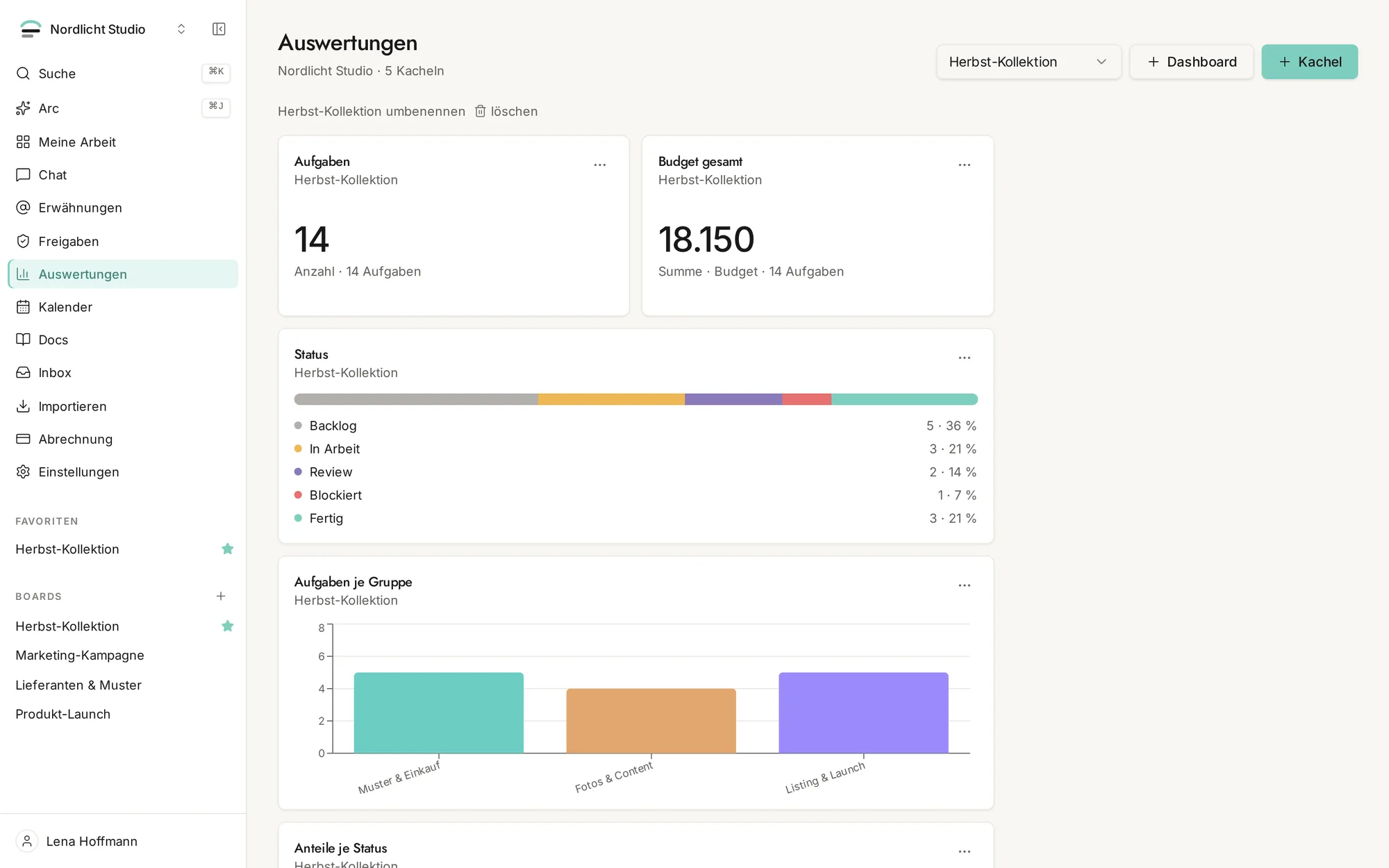
Task: Click the + Dashboard button
Action: tap(1192, 62)
